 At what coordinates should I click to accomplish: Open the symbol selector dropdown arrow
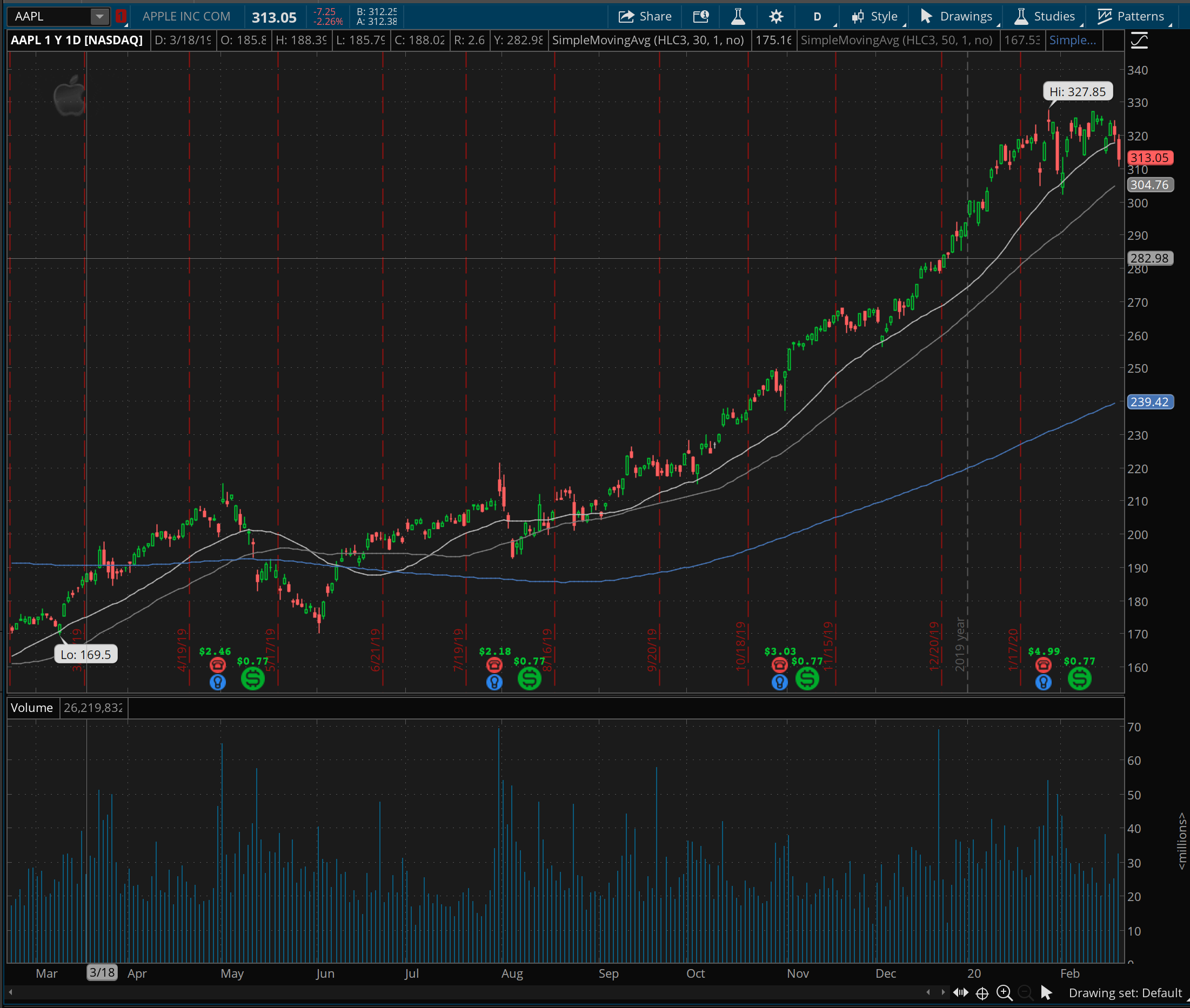100,16
